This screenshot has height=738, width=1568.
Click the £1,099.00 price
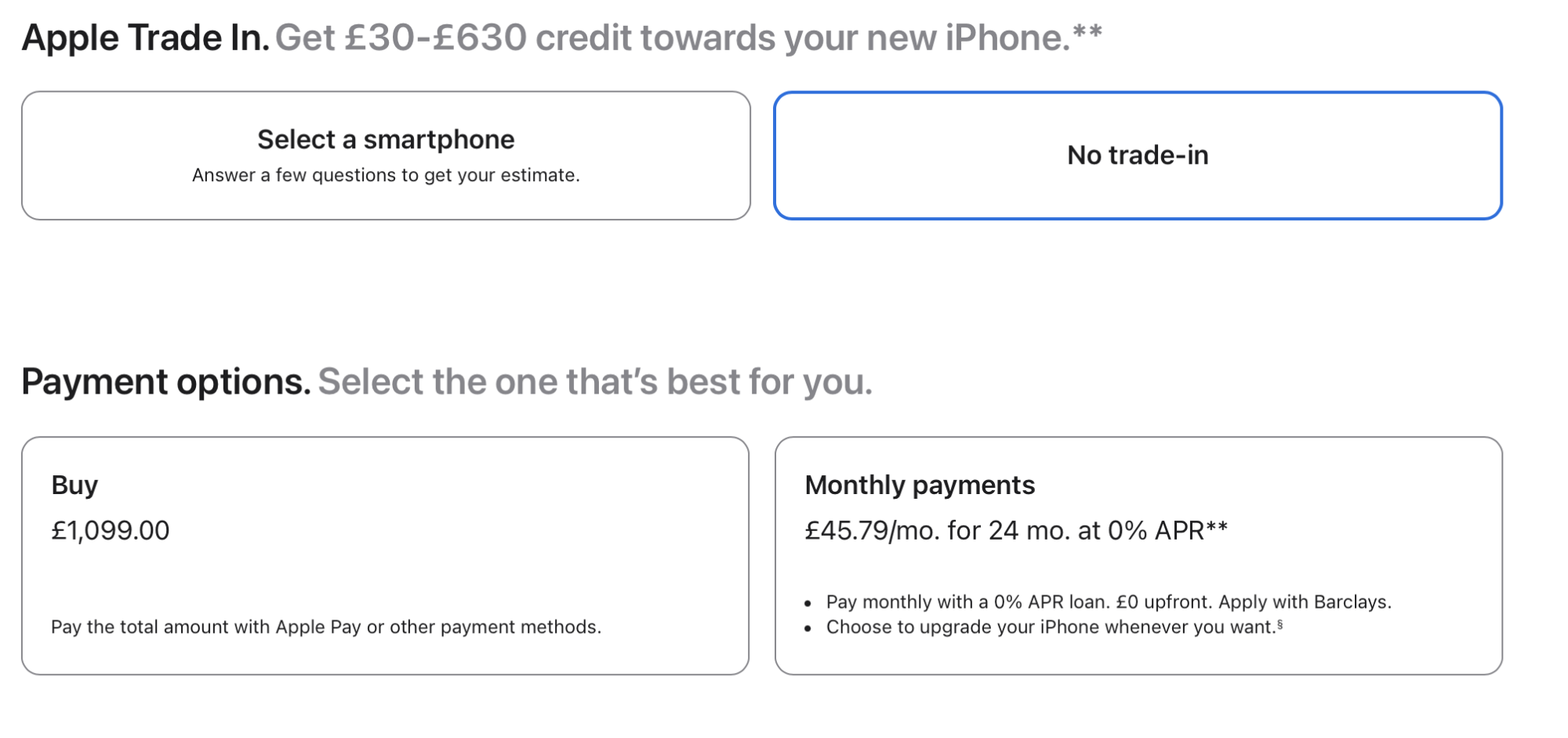click(x=111, y=531)
